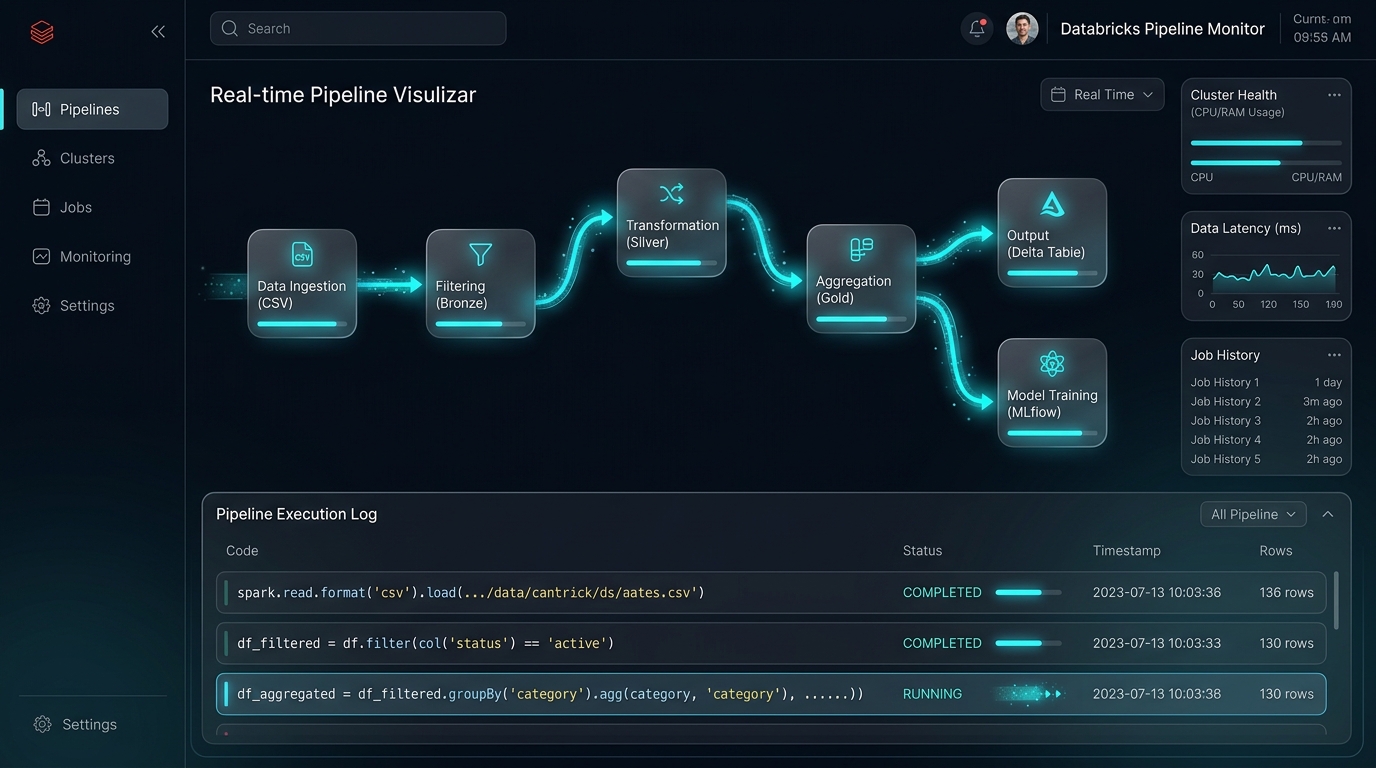Open Job History options menu
Viewport: 1376px width, 768px height.
(1334, 355)
